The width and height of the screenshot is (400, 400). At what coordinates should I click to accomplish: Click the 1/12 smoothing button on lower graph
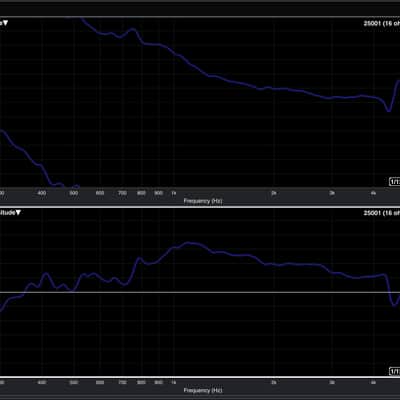click(395, 371)
